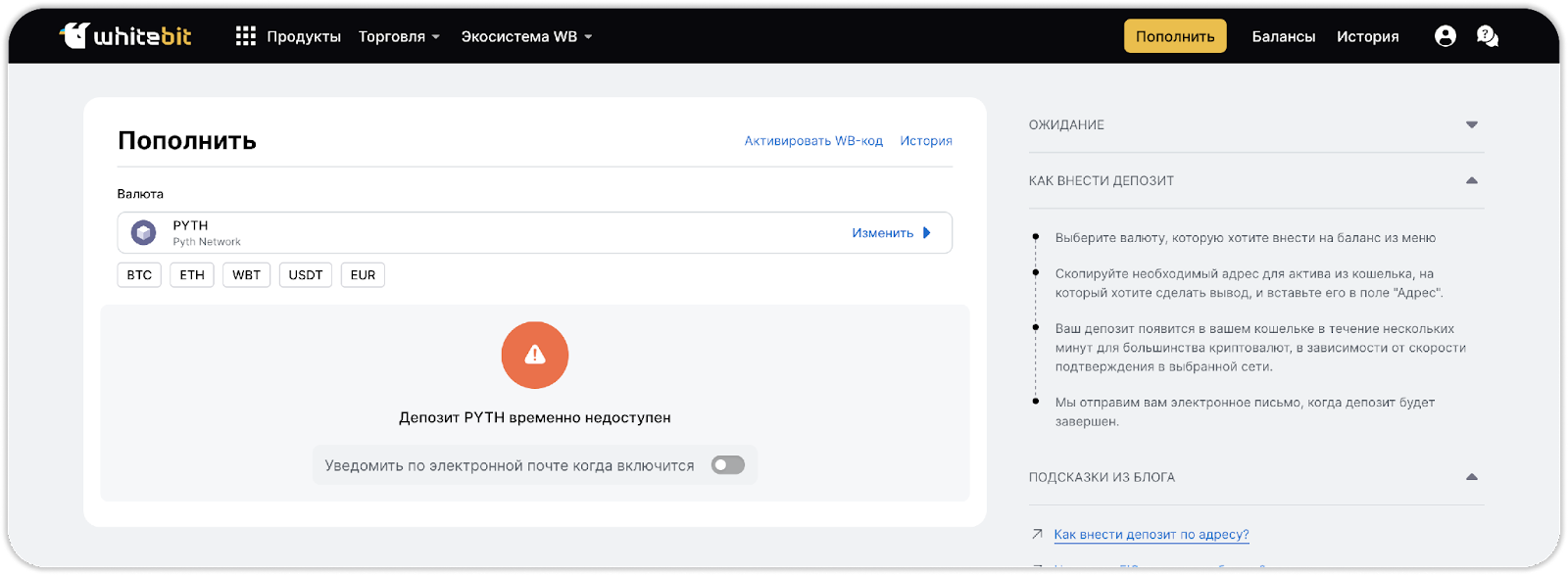This screenshot has width=1568, height=575.
Task: Open the support chat help icon
Action: pyautogui.click(x=1487, y=36)
